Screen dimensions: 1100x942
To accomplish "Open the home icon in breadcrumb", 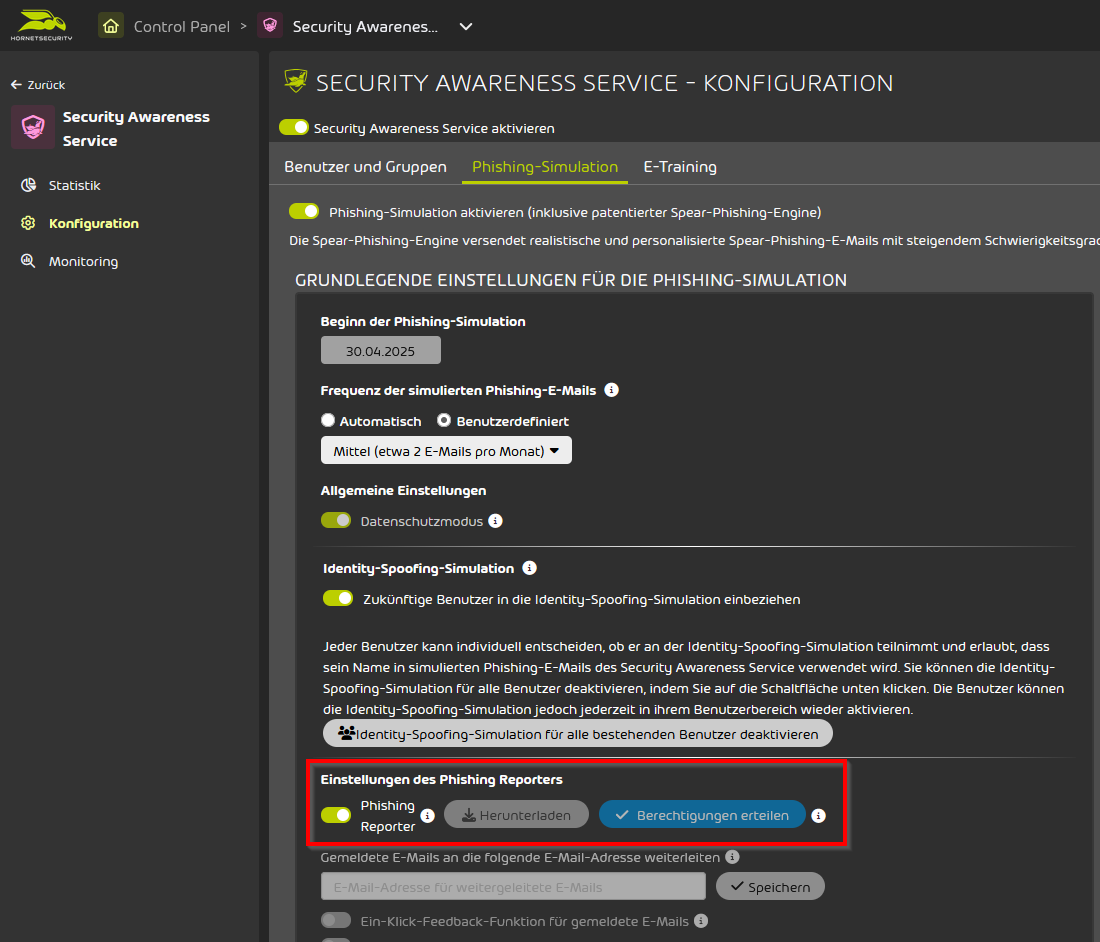I will click(x=111, y=27).
